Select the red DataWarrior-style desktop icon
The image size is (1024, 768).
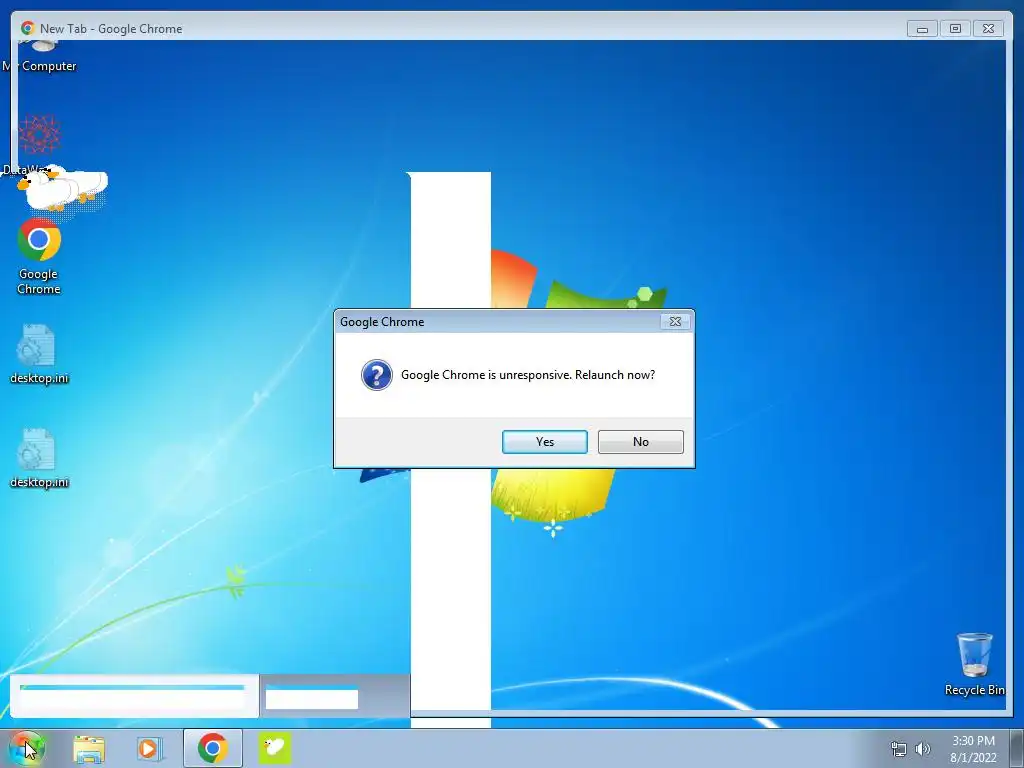(39, 134)
